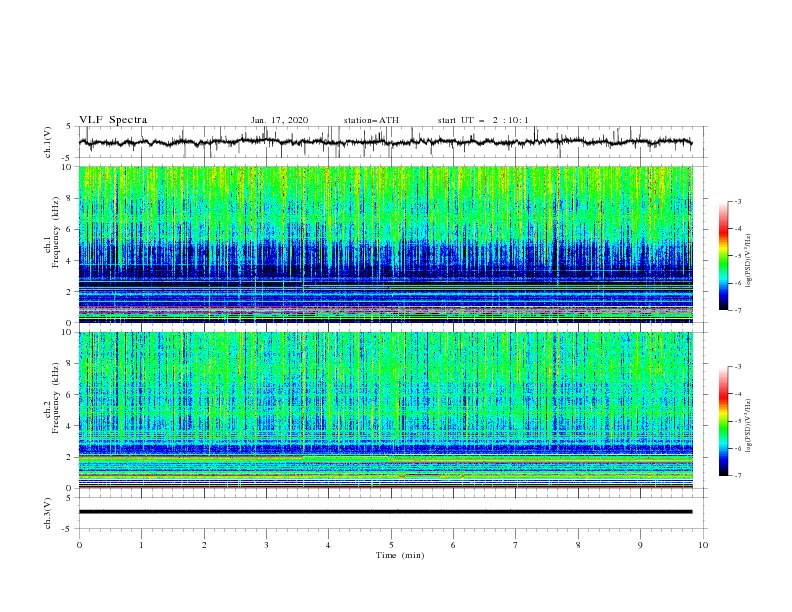Click the 'VLF Spectra' title text
The image size is (792, 612).
[113, 120]
